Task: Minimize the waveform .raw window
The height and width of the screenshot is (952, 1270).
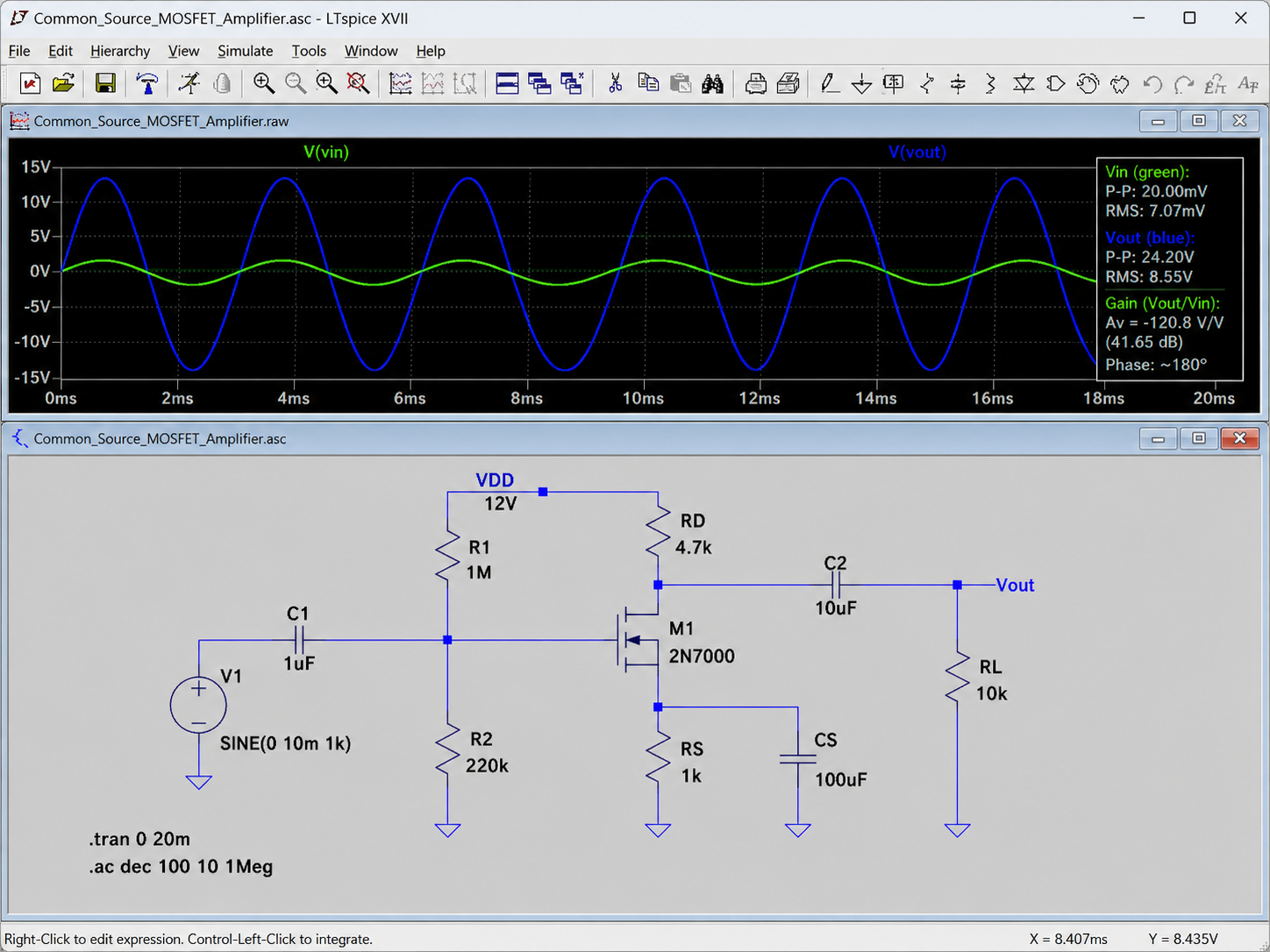Action: (x=1158, y=121)
